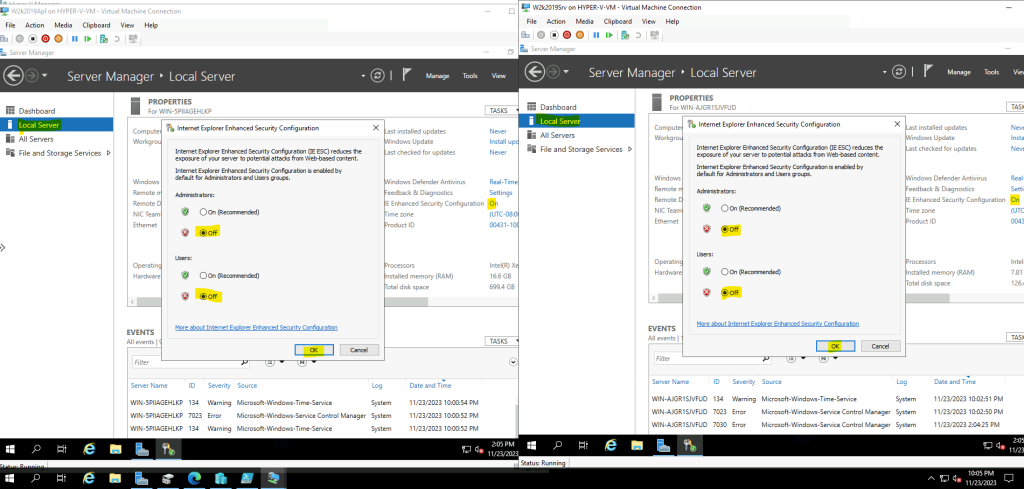Open breadcrumb dropdown beside Refresh in W2k2019Apl
1024x489 pixels.
click(364, 76)
